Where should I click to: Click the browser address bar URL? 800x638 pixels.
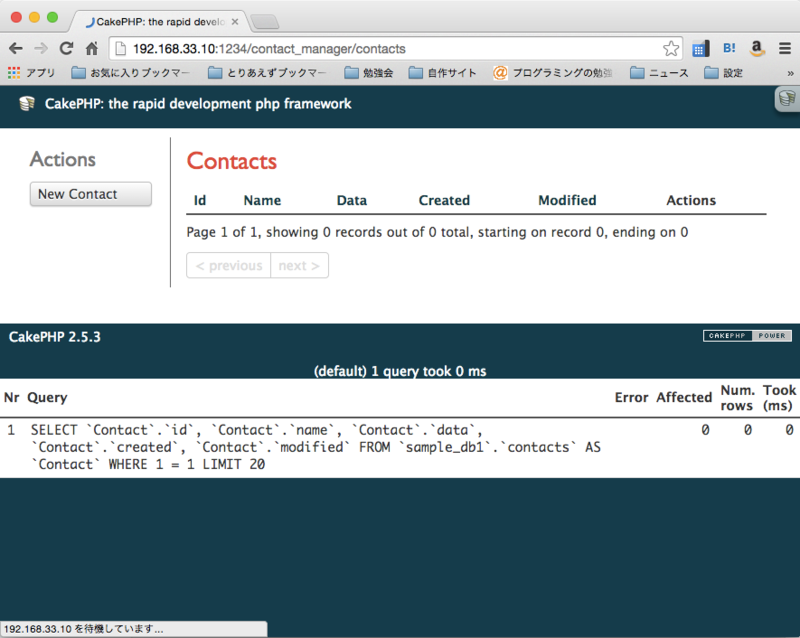(269, 49)
